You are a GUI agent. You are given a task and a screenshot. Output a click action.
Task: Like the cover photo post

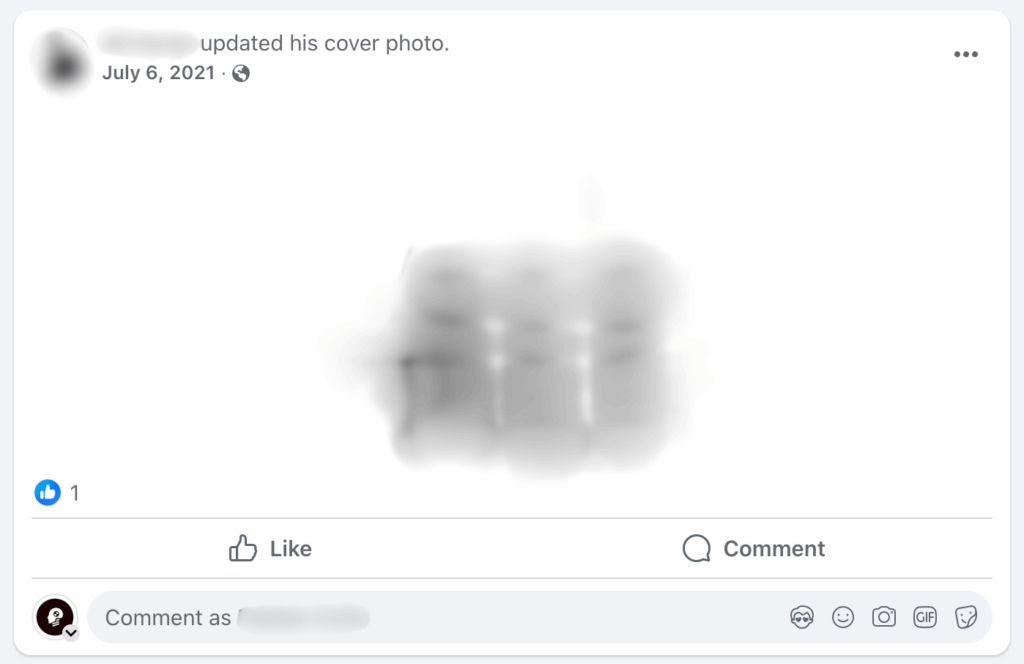[x=270, y=548]
